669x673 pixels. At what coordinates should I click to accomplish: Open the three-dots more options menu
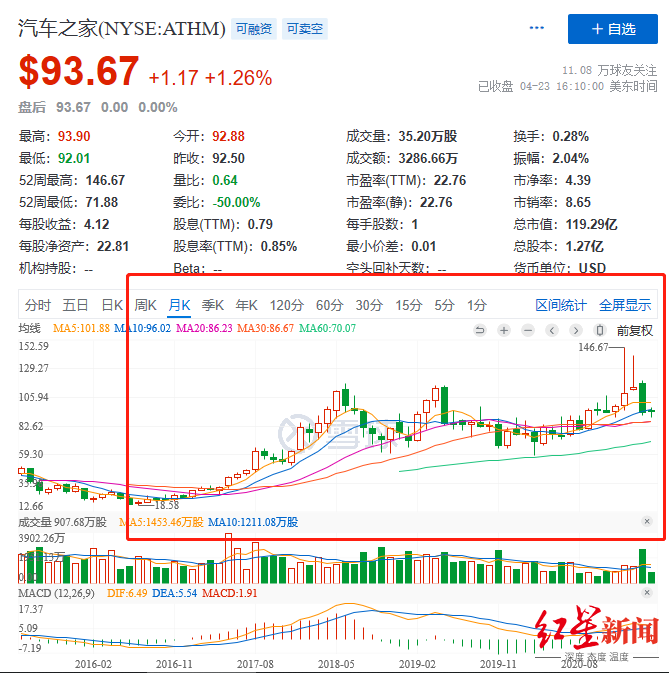click(536, 28)
